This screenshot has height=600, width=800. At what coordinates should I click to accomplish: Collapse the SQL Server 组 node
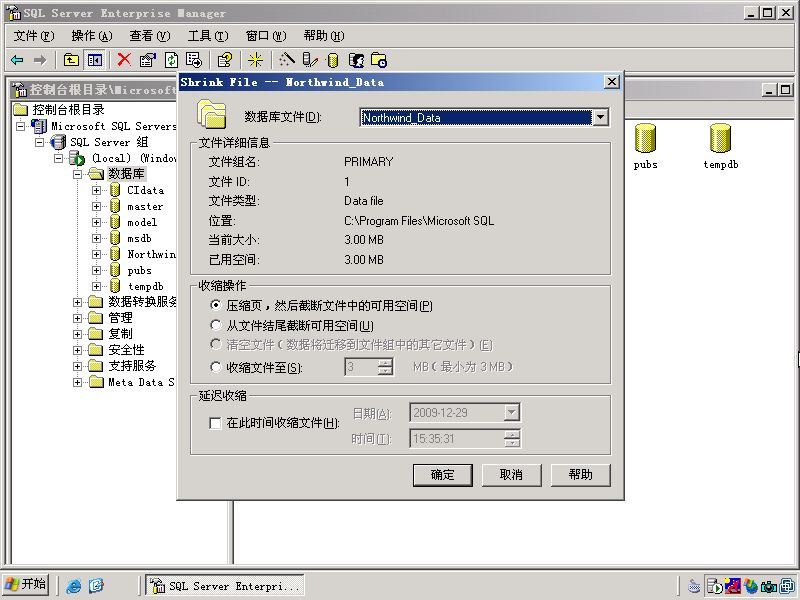[39, 142]
